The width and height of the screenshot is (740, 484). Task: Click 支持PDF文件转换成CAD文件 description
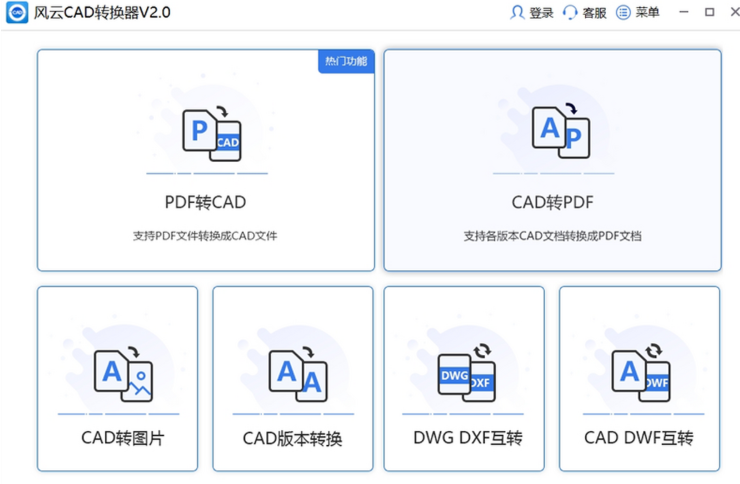click(x=205, y=236)
